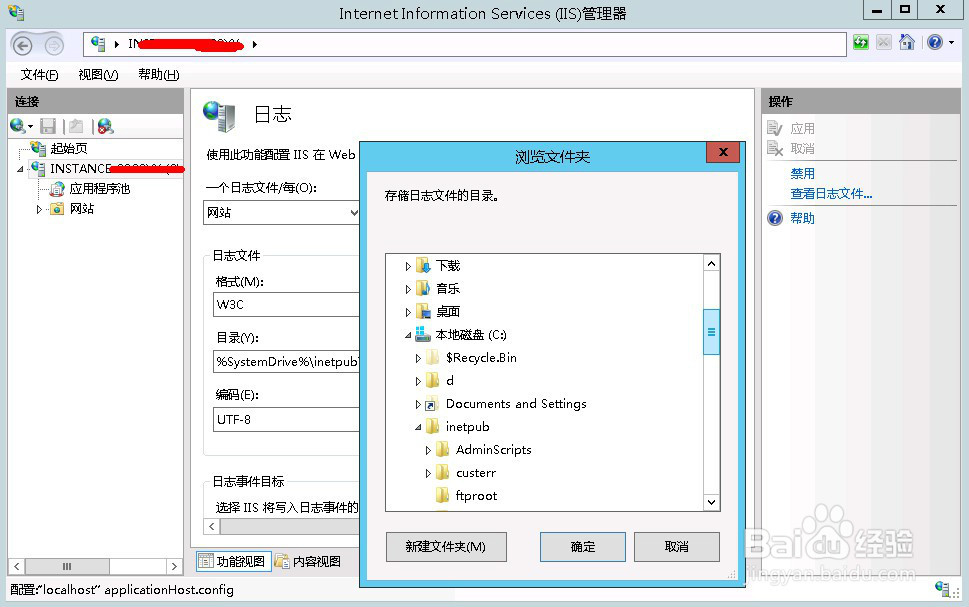This screenshot has height=607, width=969.
Task: Click the green Refresh page icon
Action: (x=861, y=42)
